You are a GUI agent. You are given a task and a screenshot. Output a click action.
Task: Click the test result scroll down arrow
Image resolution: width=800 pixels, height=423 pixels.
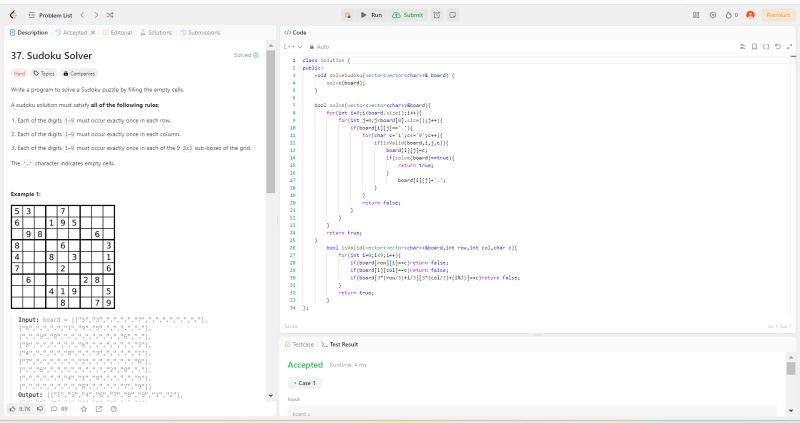(x=791, y=410)
